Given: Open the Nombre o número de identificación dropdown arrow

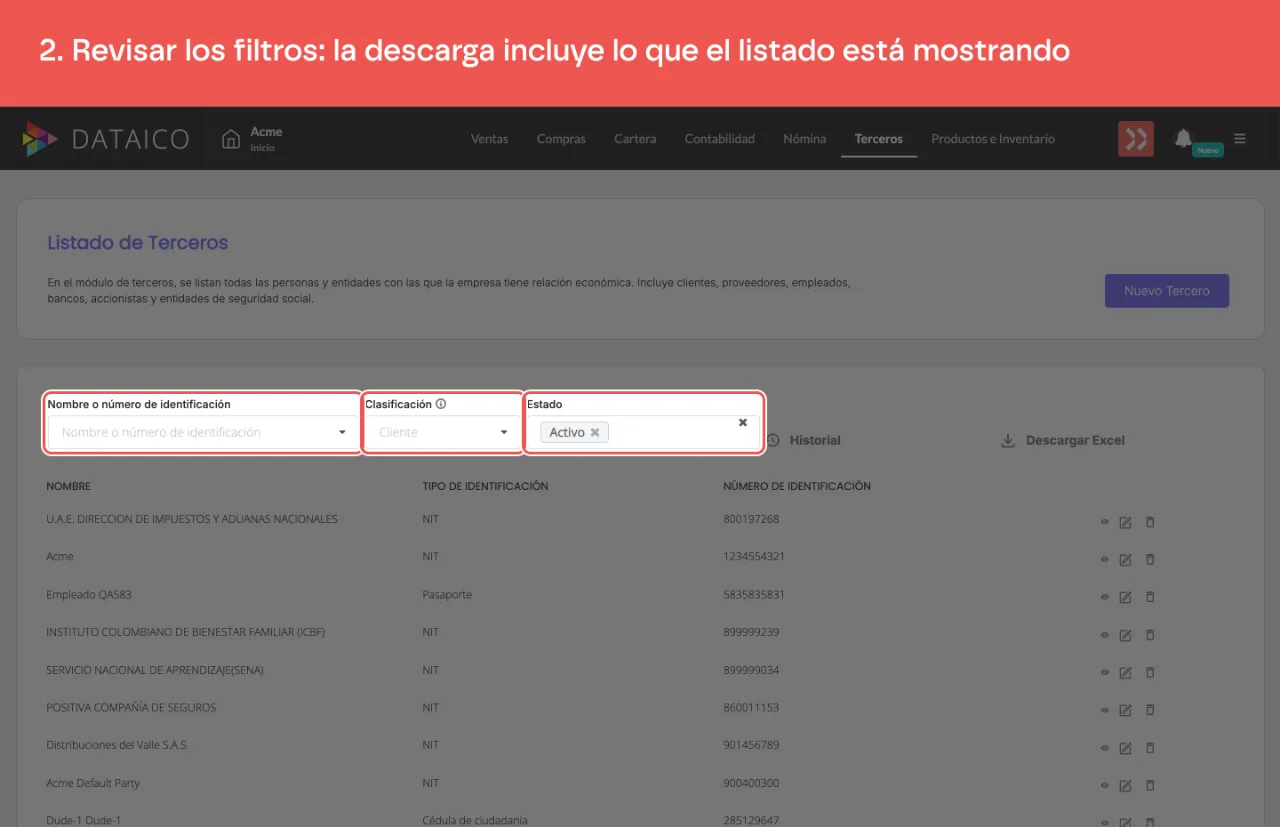Looking at the screenshot, I should [342, 432].
